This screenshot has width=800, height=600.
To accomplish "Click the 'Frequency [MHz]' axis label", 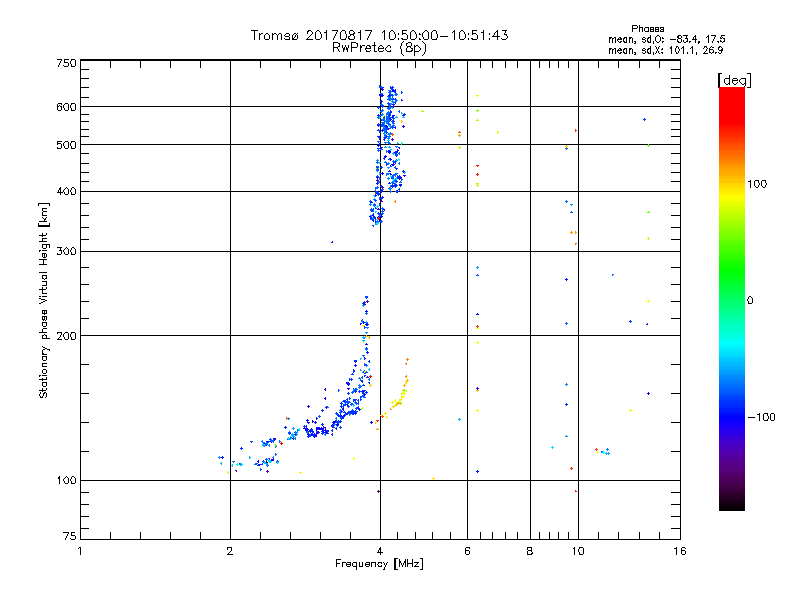I will (379, 564).
